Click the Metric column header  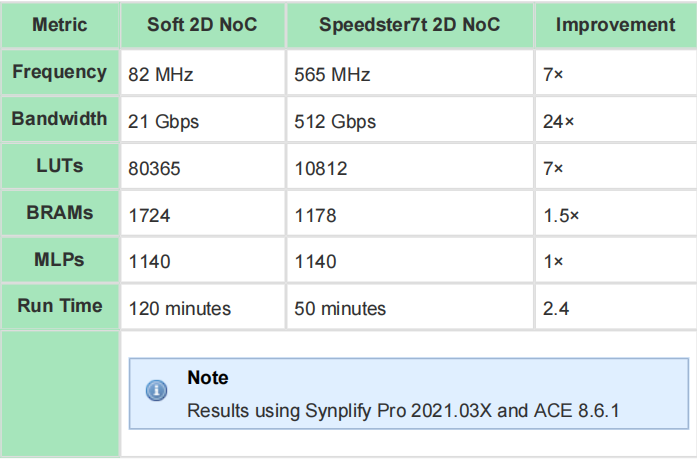coord(59,24)
